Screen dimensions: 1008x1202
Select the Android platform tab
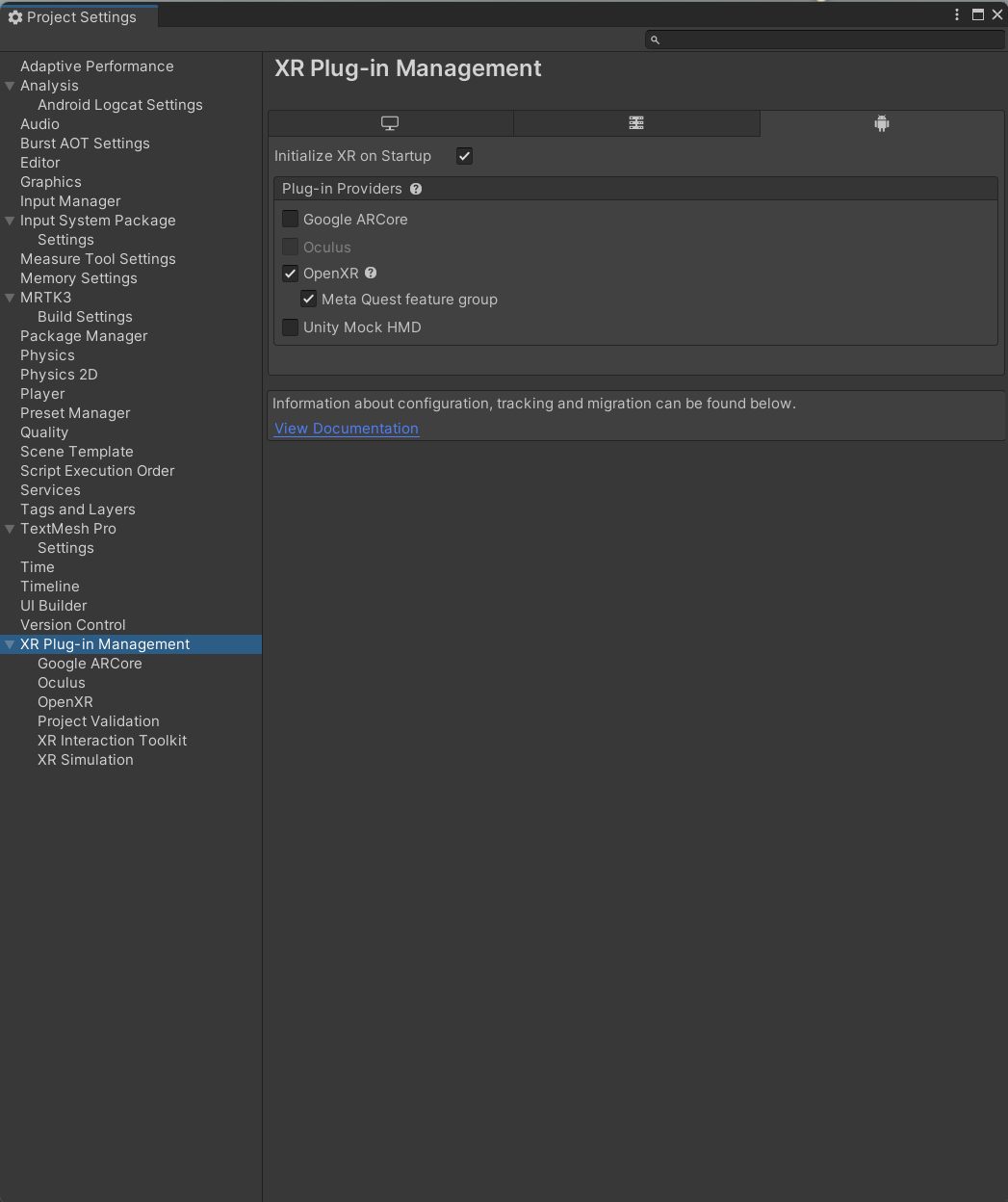tap(882, 123)
